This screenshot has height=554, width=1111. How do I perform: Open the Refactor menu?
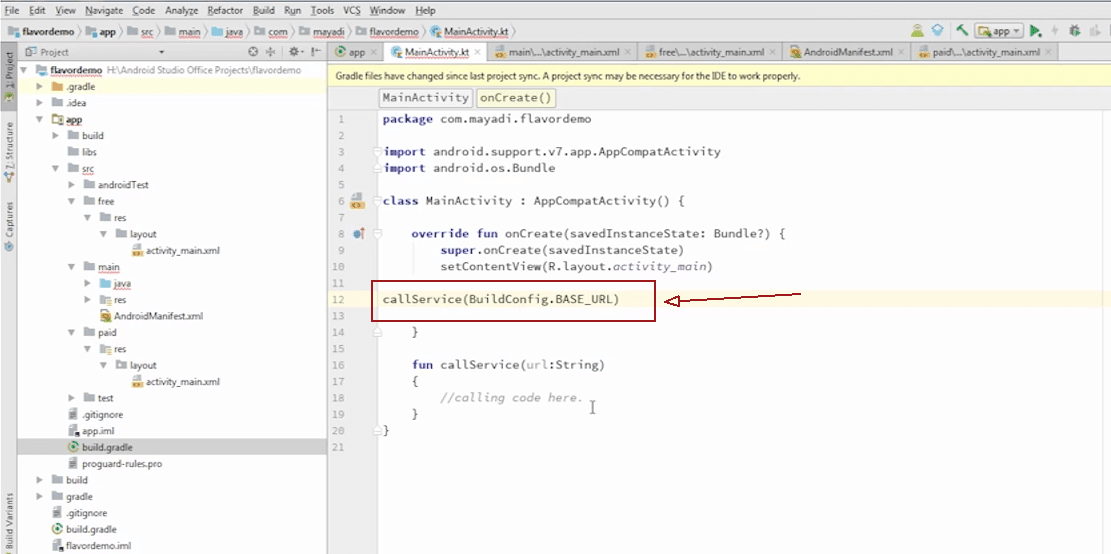coord(225,11)
